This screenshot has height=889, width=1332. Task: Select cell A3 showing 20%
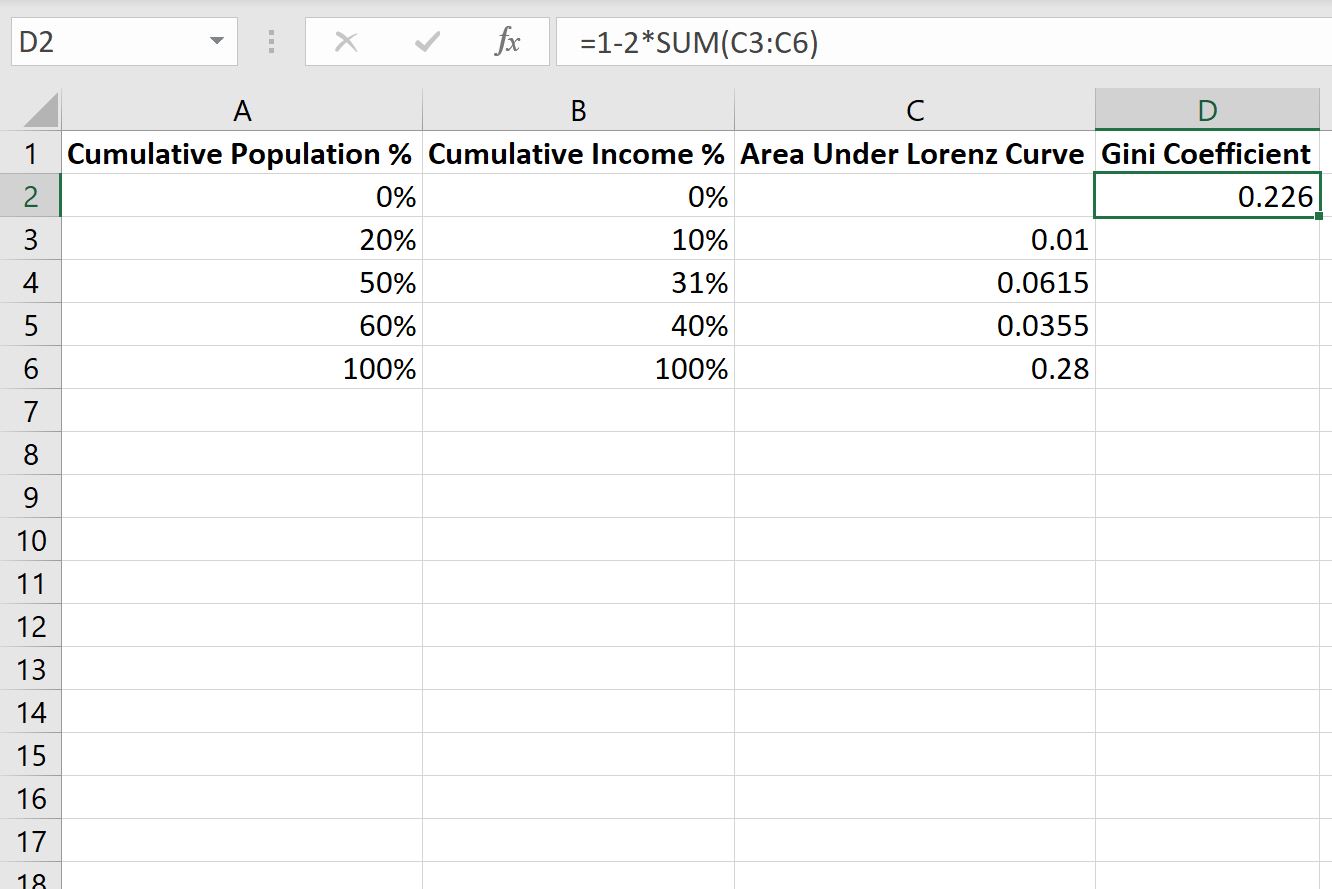tap(242, 239)
